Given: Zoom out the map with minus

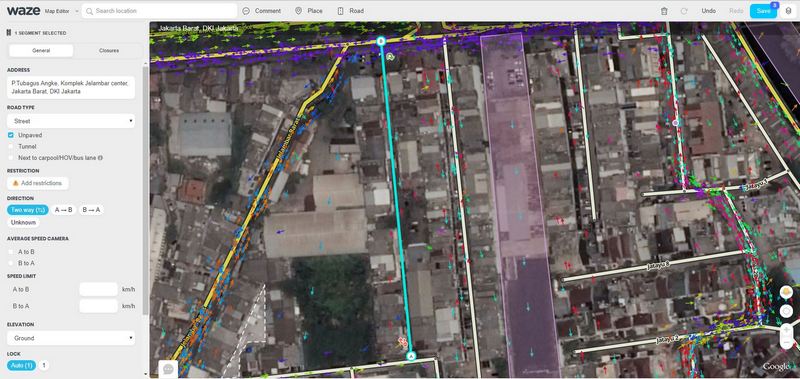Looking at the screenshot, I should coord(787,343).
